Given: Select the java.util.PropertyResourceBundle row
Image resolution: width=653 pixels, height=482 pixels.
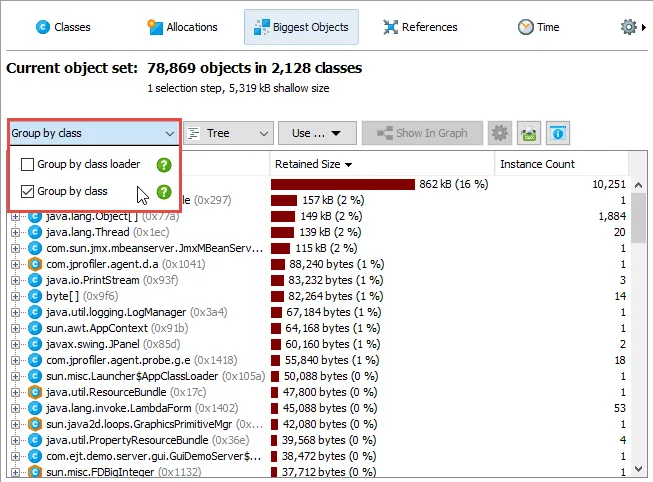Looking at the screenshot, I should tap(319, 440).
